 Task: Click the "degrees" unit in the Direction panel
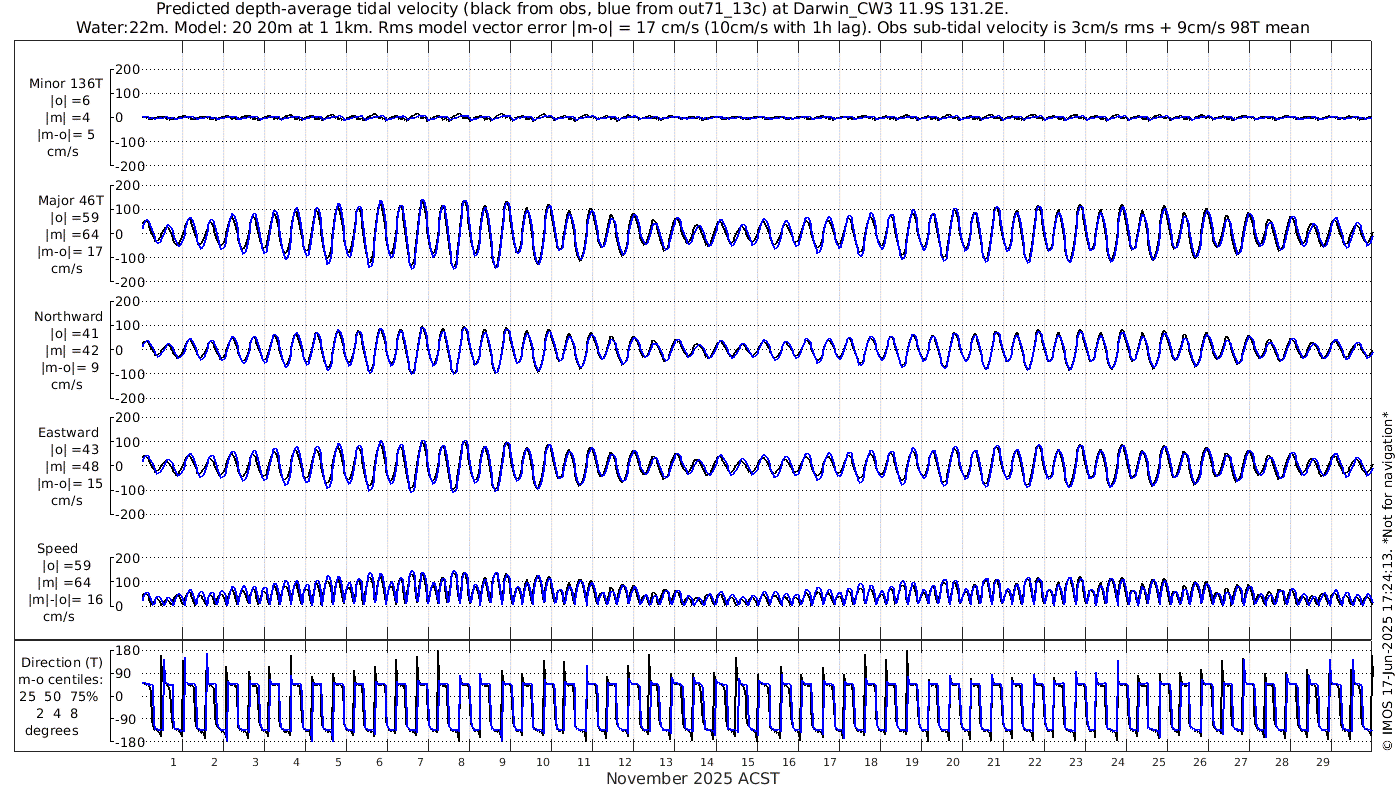pyautogui.click(x=52, y=730)
